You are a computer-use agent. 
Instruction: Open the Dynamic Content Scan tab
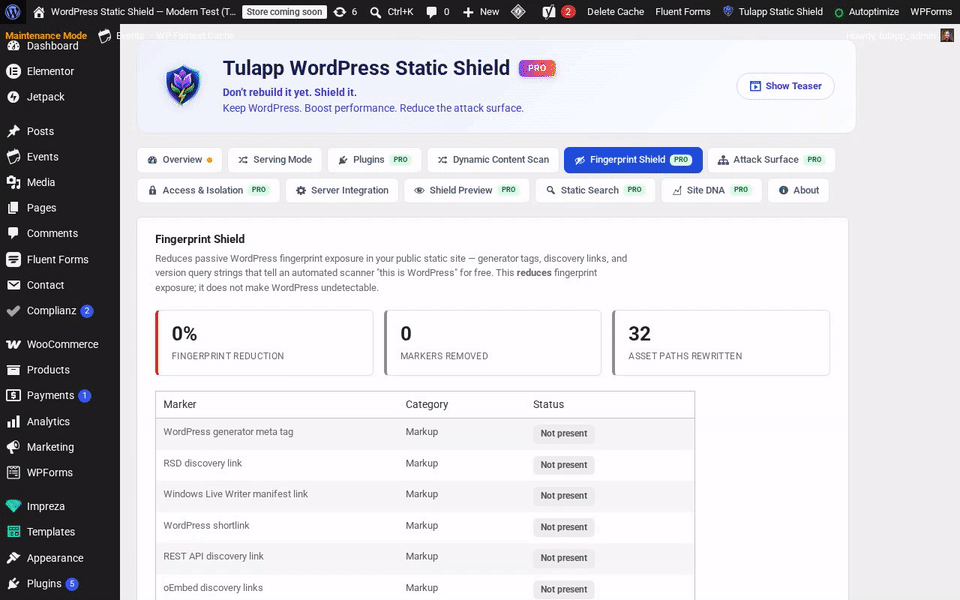coord(493,160)
